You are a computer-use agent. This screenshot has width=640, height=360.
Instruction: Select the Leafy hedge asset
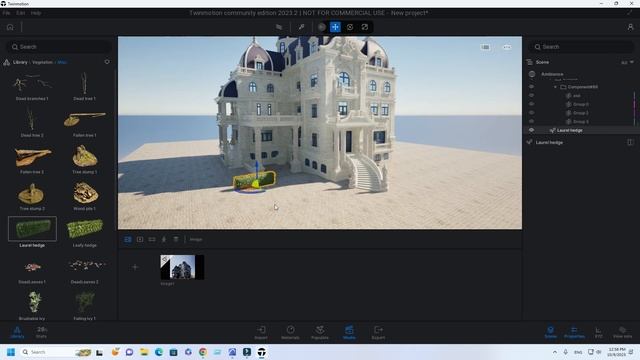[84, 232]
